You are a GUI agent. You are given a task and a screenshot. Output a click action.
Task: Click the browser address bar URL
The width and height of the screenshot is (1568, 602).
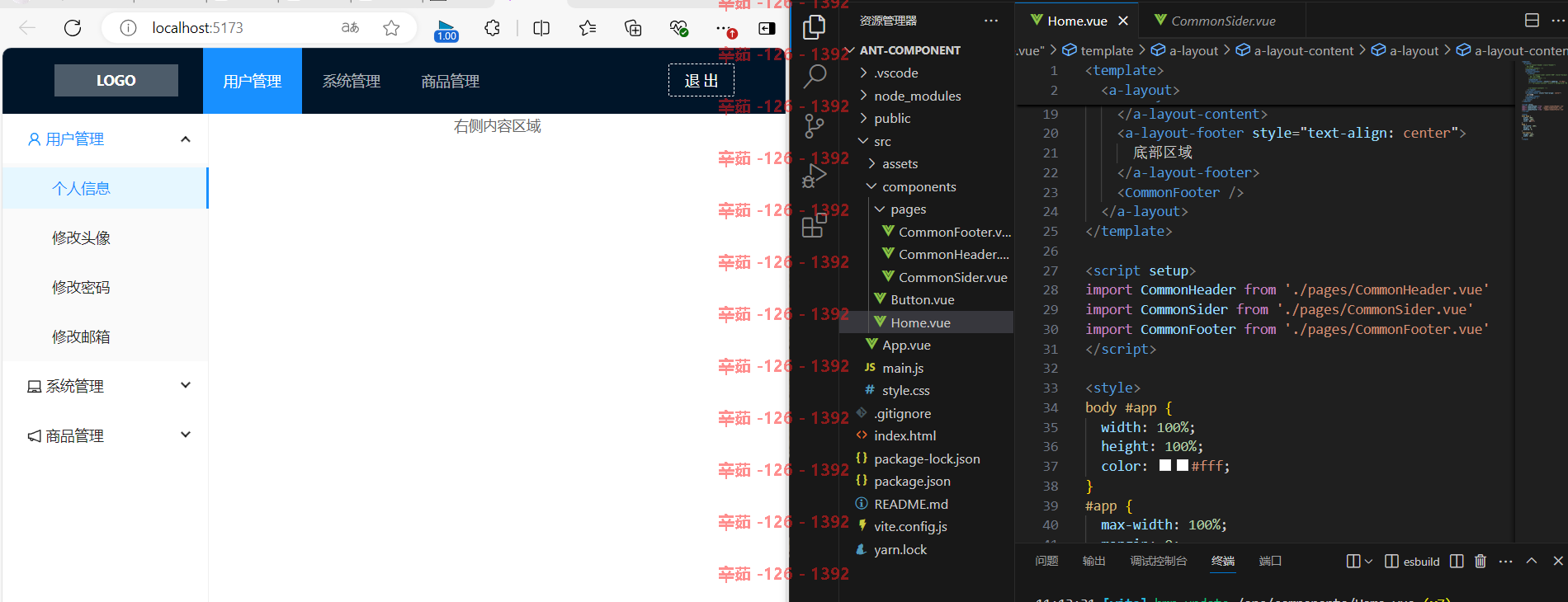[x=197, y=28]
